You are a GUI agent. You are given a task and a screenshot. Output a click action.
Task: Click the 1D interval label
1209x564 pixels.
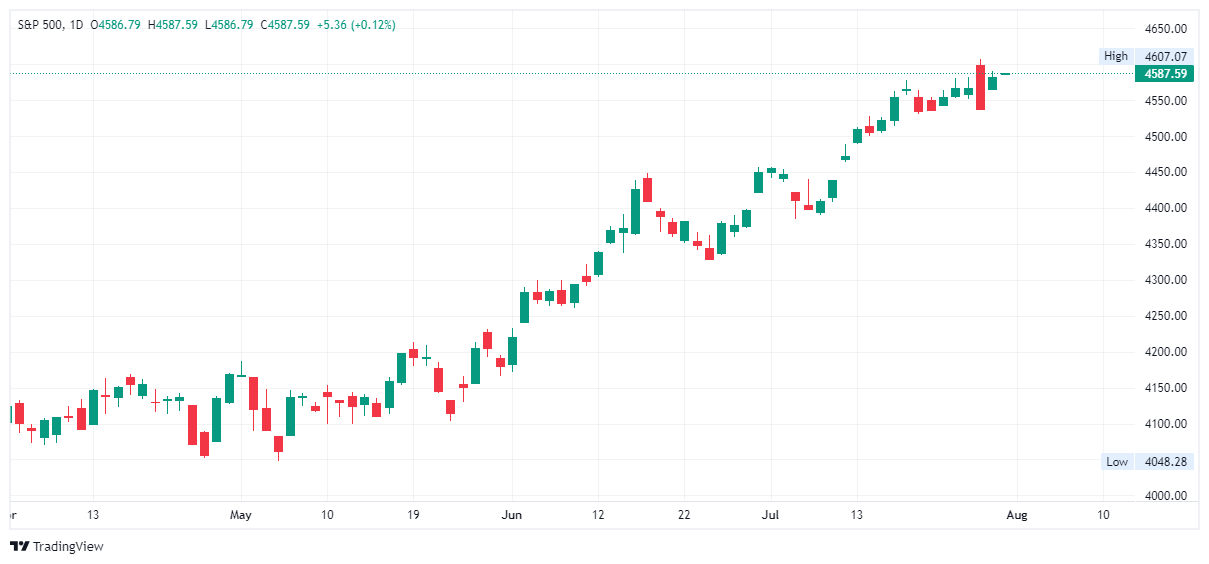[77, 25]
